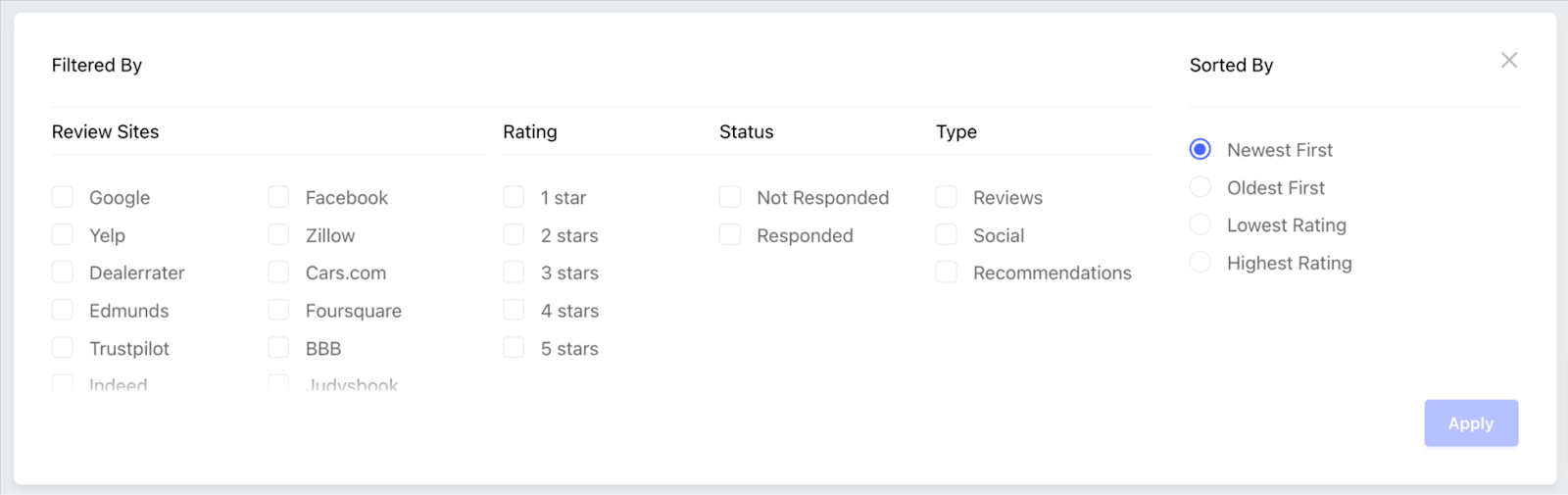The width and height of the screenshot is (1568, 495).
Task: Tick the Yelp checkbox
Action: (x=63, y=235)
